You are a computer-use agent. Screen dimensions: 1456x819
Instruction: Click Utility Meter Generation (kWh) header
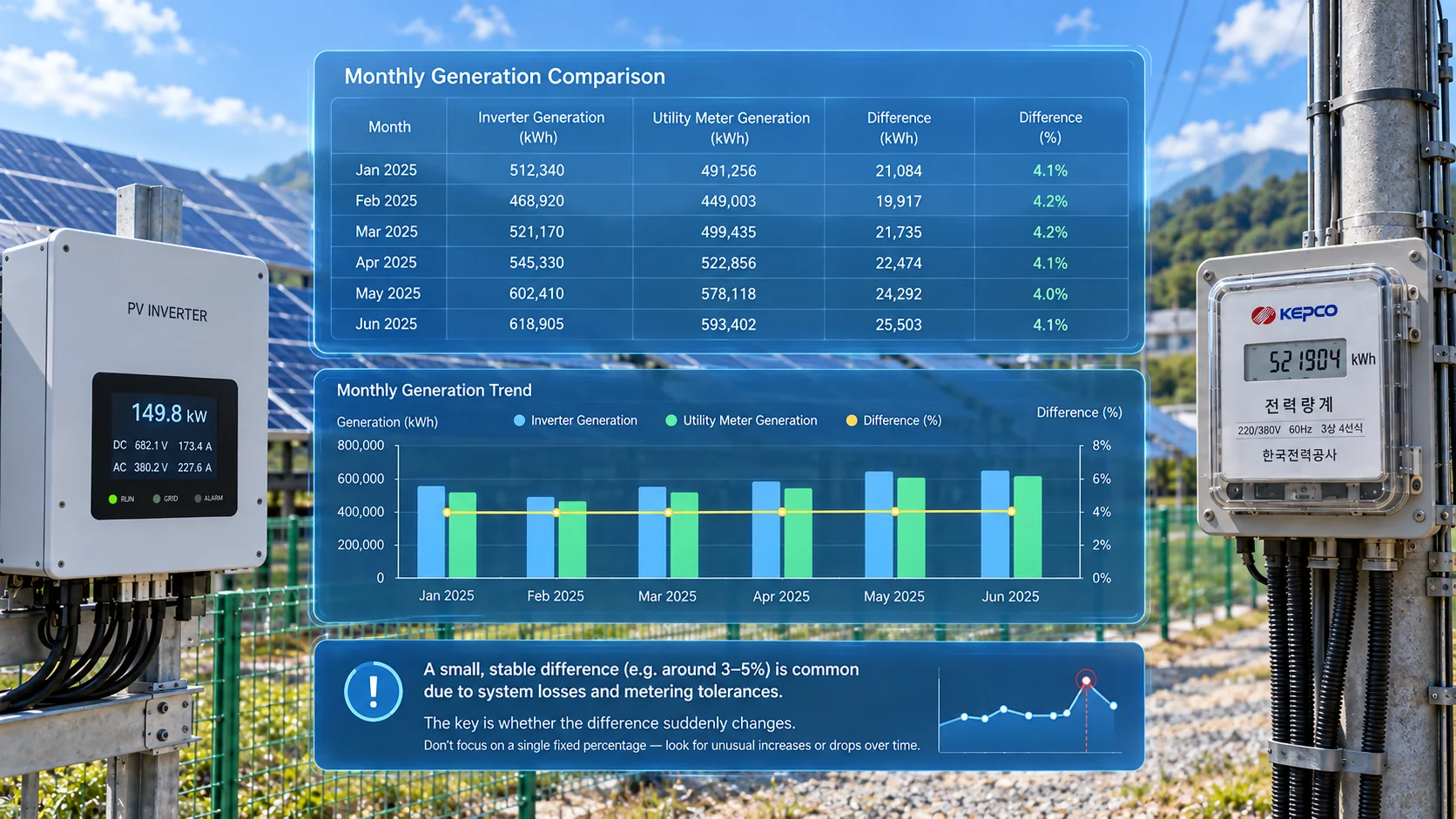[x=731, y=128]
